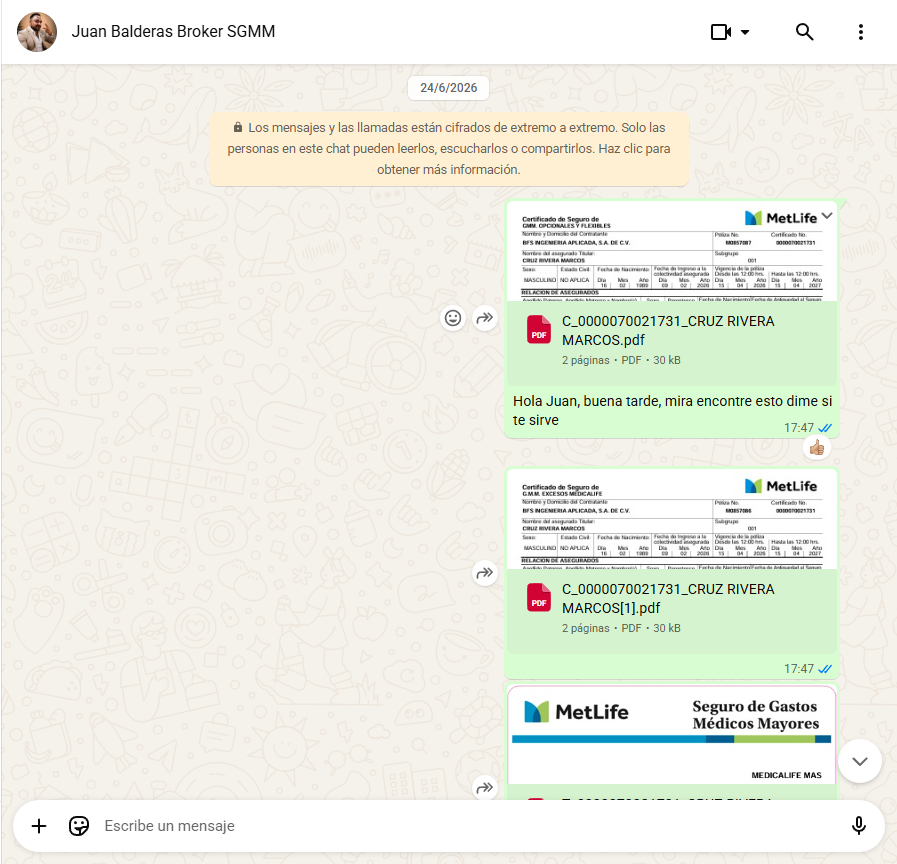Open the emoji and sticker picker
The image size is (897, 864).
coord(79,826)
